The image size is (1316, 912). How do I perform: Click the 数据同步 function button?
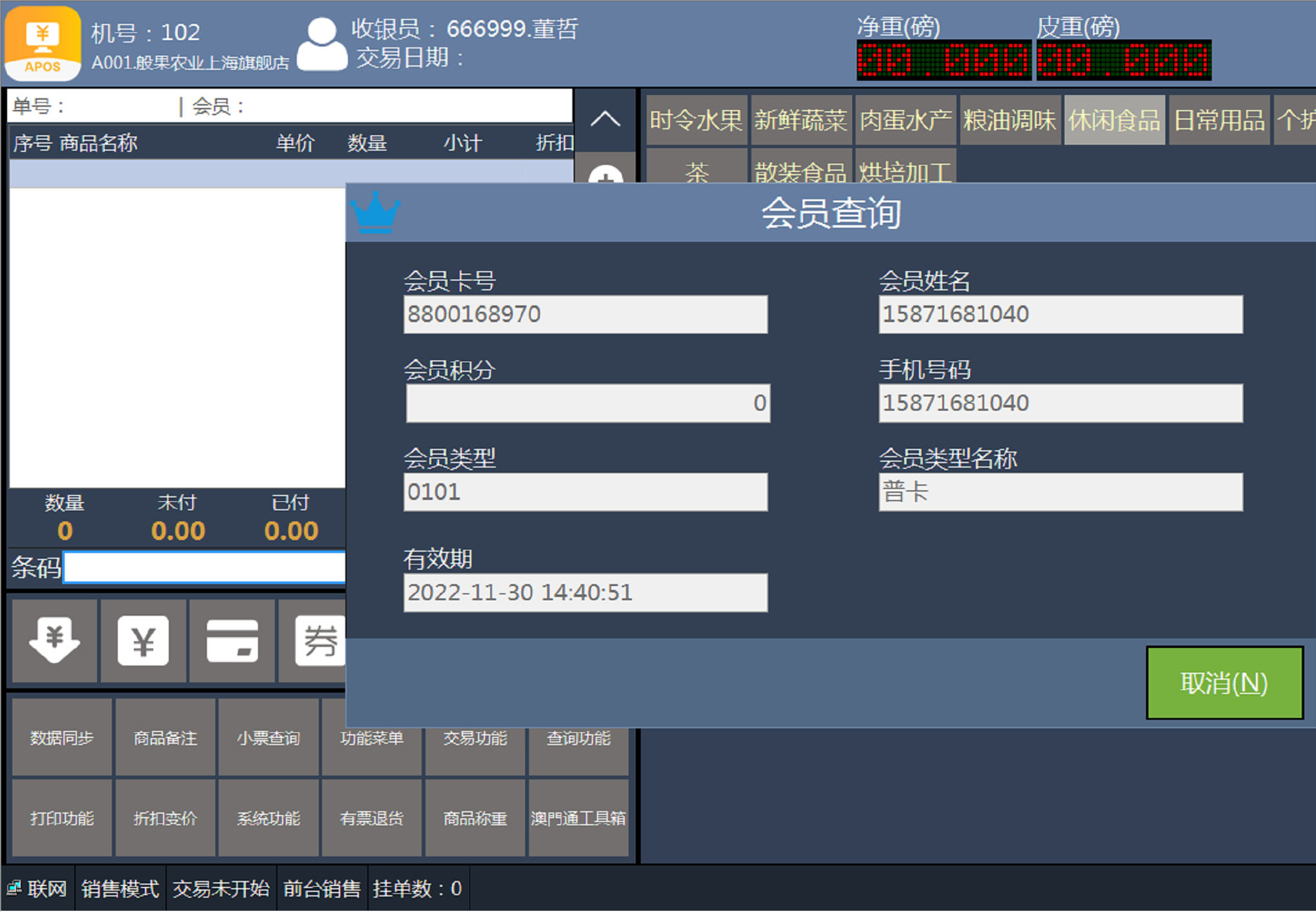pyautogui.click(x=62, y=737)
